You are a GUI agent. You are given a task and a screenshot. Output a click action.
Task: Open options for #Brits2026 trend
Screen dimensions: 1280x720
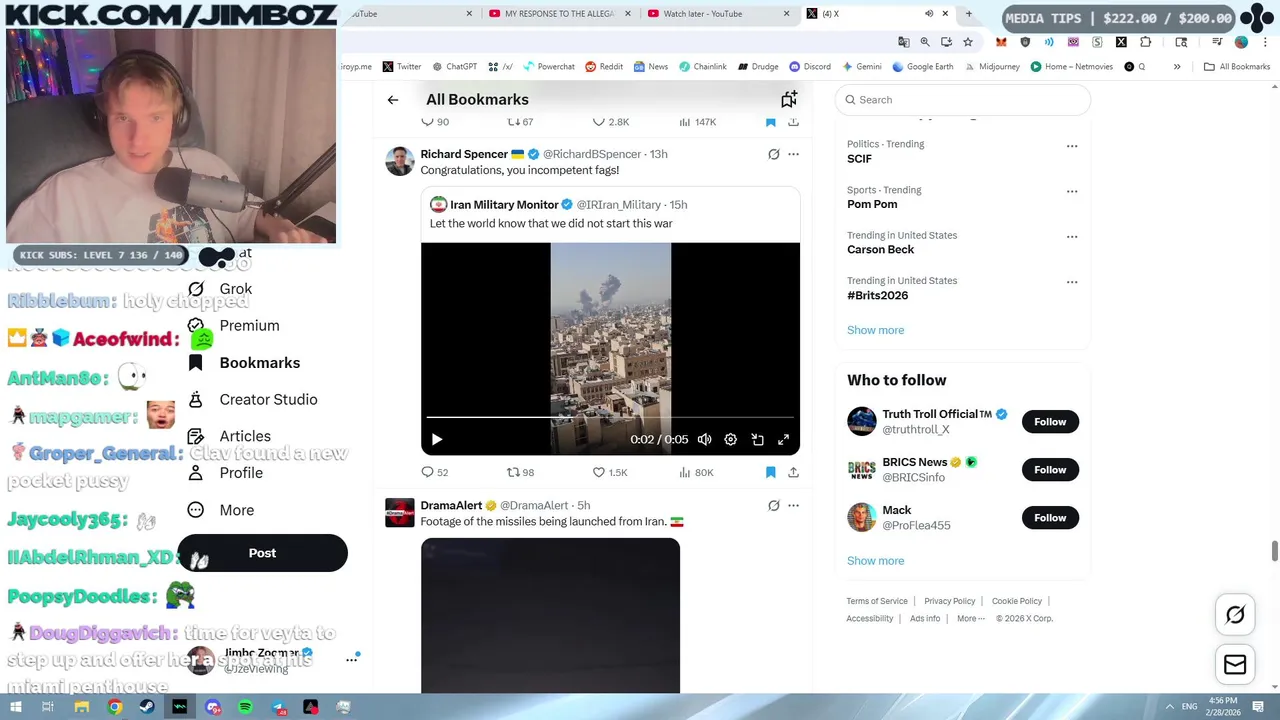(1072, 282)
